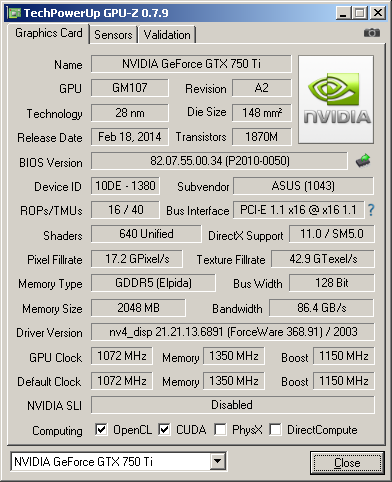This screenshot has height=482, width=392.
Task: Click the maximize window button
Action: (360, 13)
